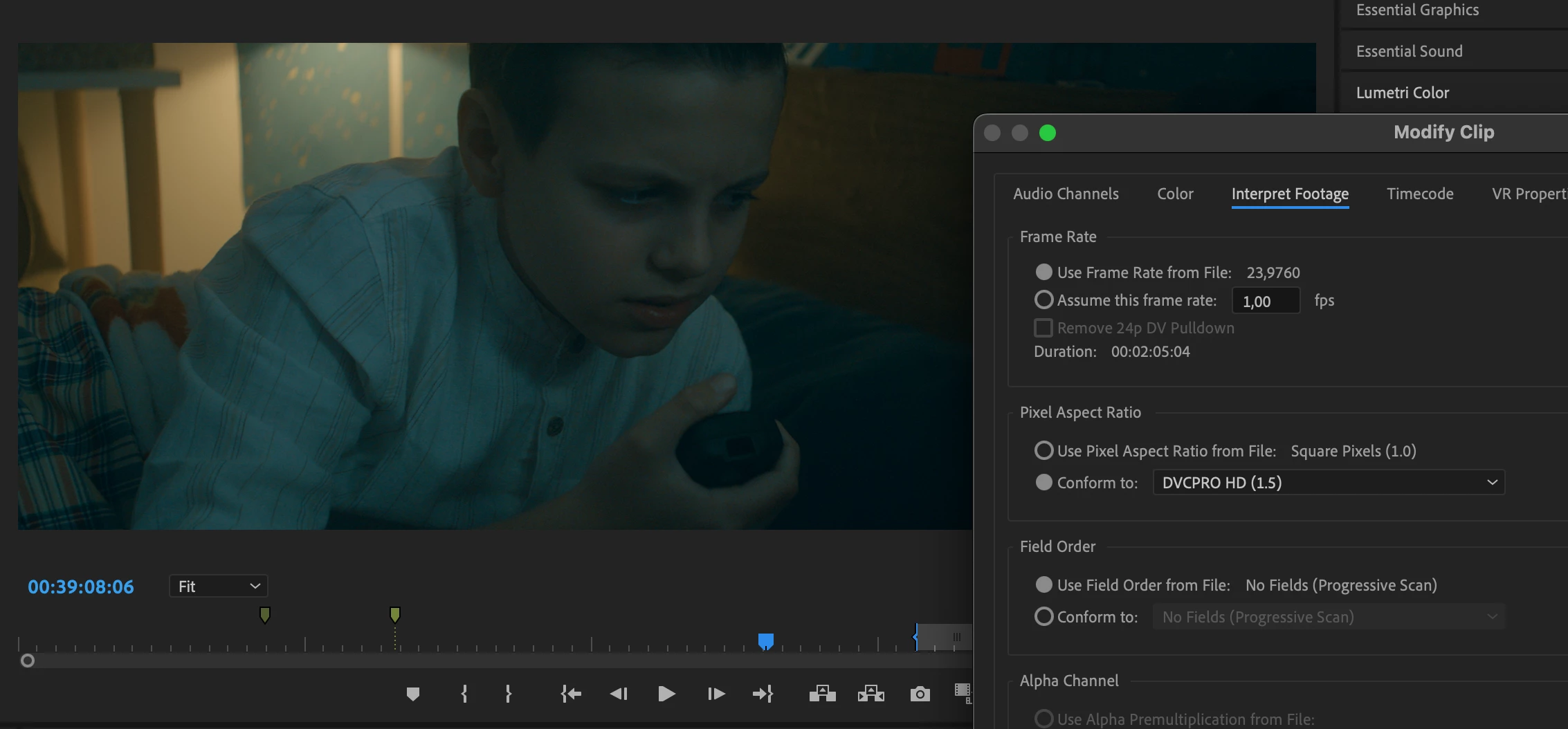Select Use Alpha Premultiplication from File
The image size is (1568, 729).
1044,719
